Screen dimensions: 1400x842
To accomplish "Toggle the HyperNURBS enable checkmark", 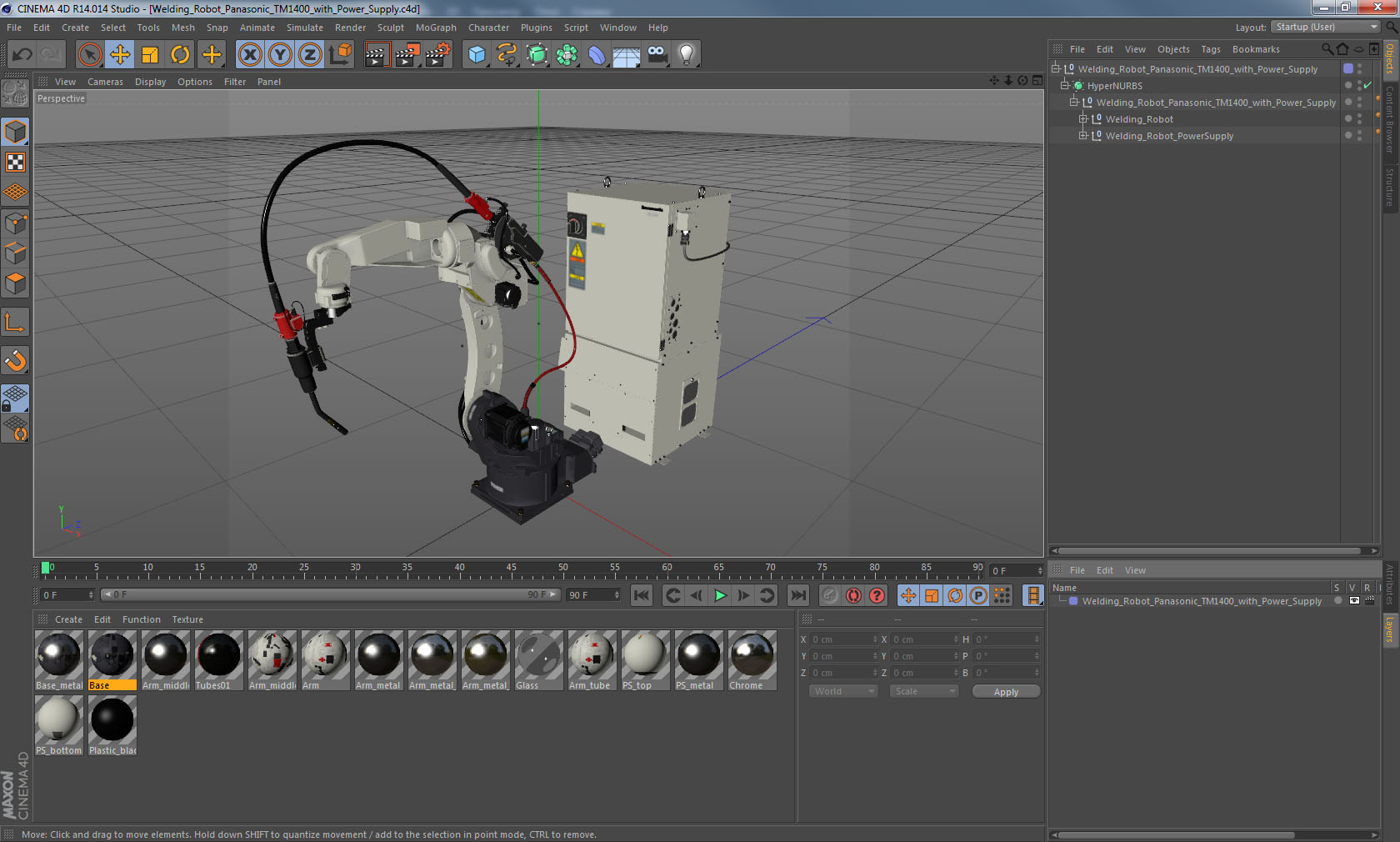I will (1367, 85).
